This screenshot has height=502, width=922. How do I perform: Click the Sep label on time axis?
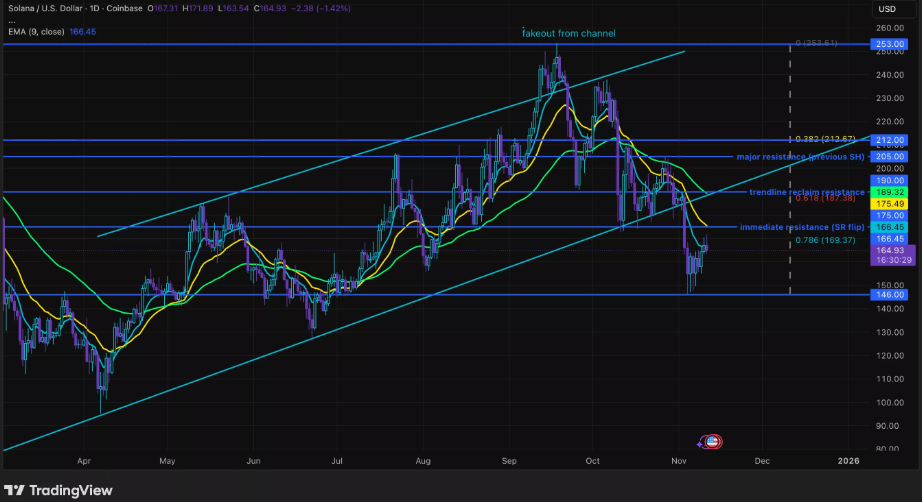(509, 461)
